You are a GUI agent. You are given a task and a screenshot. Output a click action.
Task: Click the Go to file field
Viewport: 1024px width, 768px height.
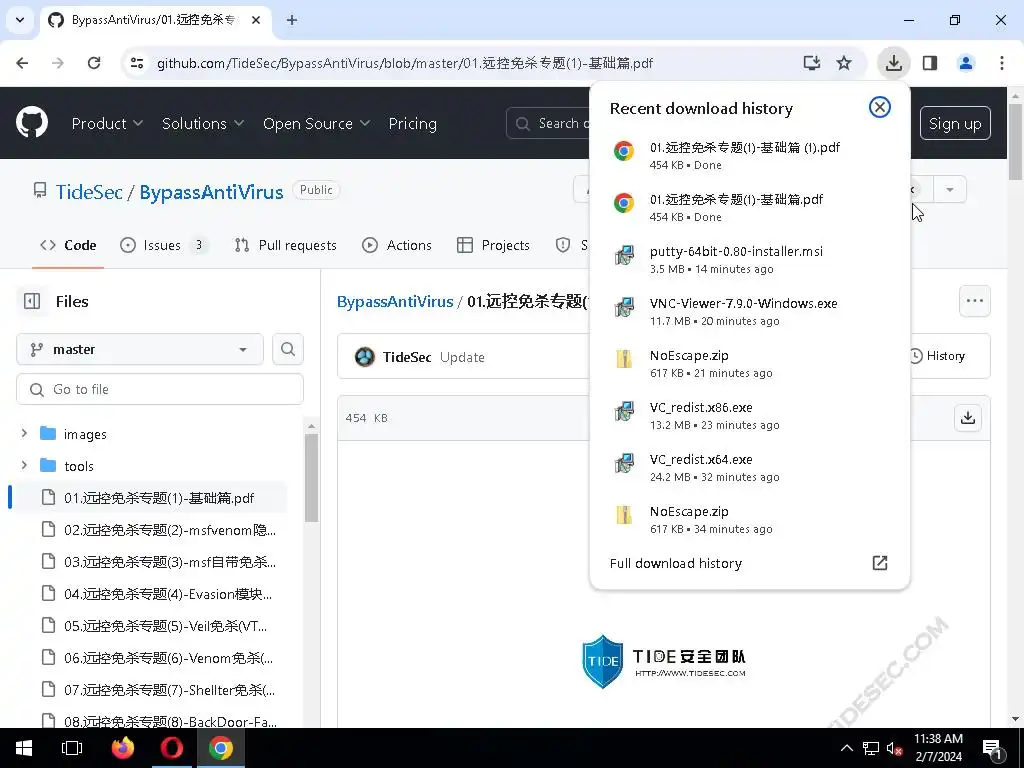point(160,389)
